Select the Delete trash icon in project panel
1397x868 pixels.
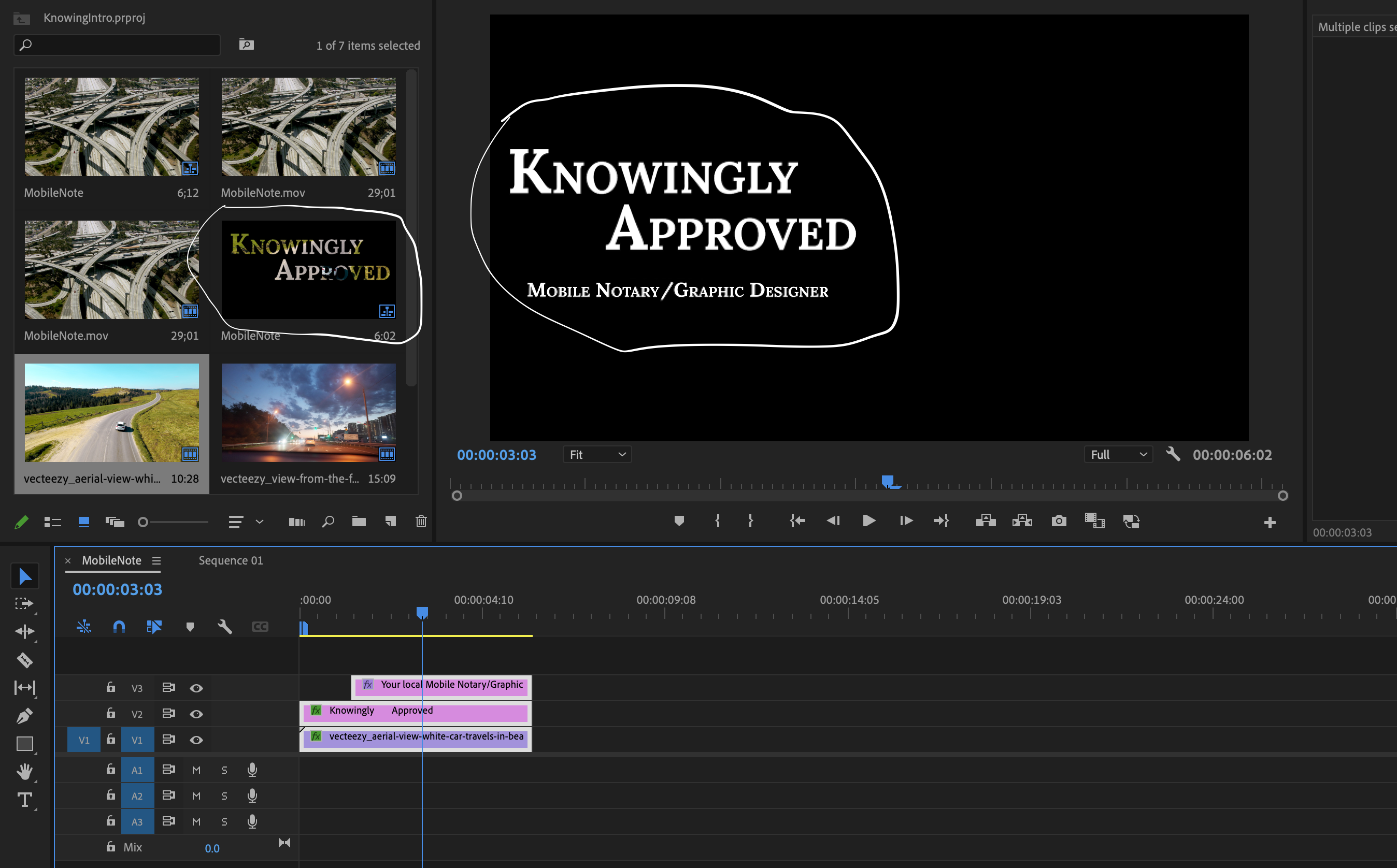click(421, 521)
